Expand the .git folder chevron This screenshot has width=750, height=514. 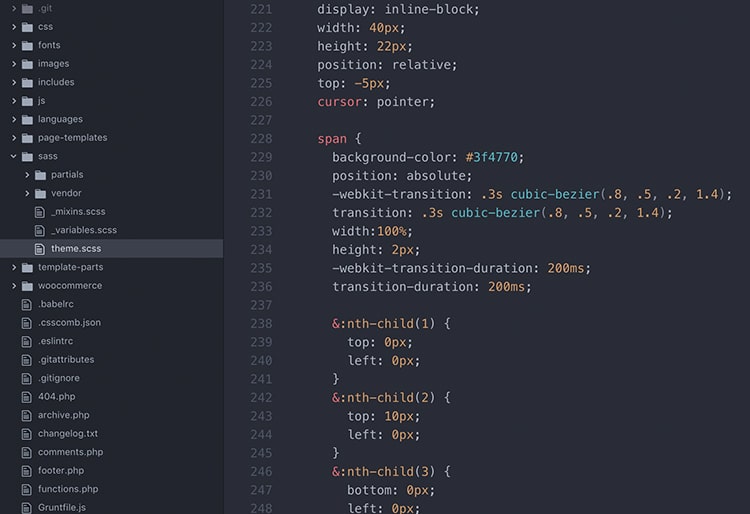tap(14, 8)
